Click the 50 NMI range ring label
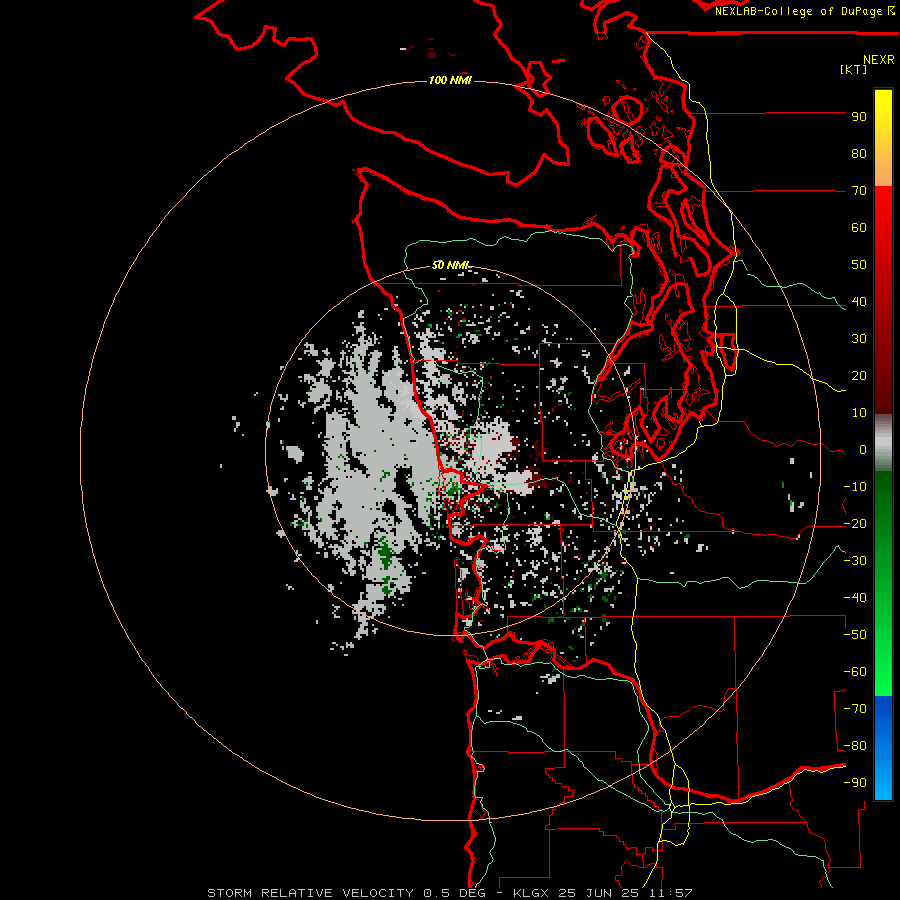 point(451,265)
